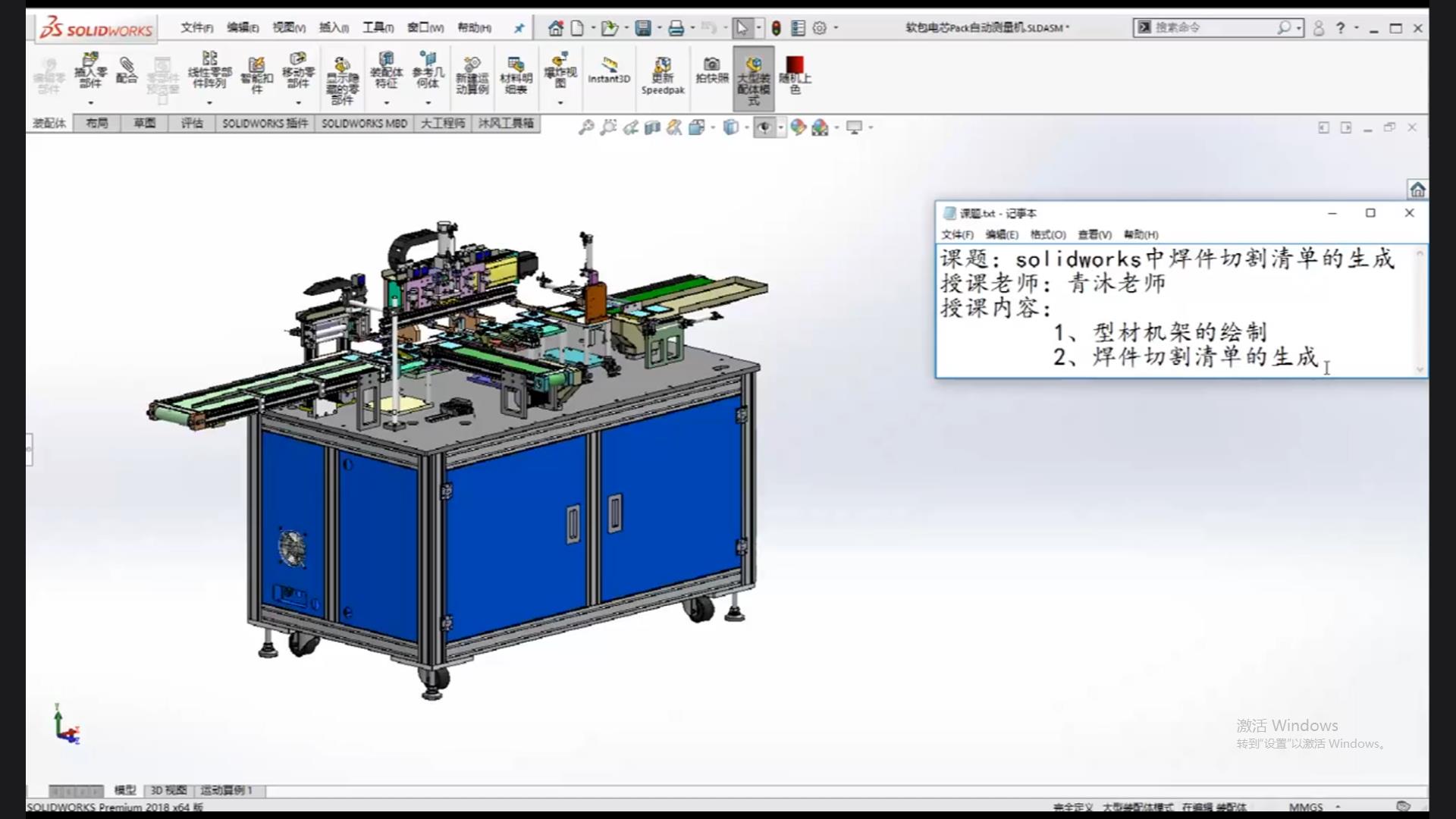This screenshot has width=1456, height=819.
Task: Click Previous View icon
Action: (x=630, y=127)
